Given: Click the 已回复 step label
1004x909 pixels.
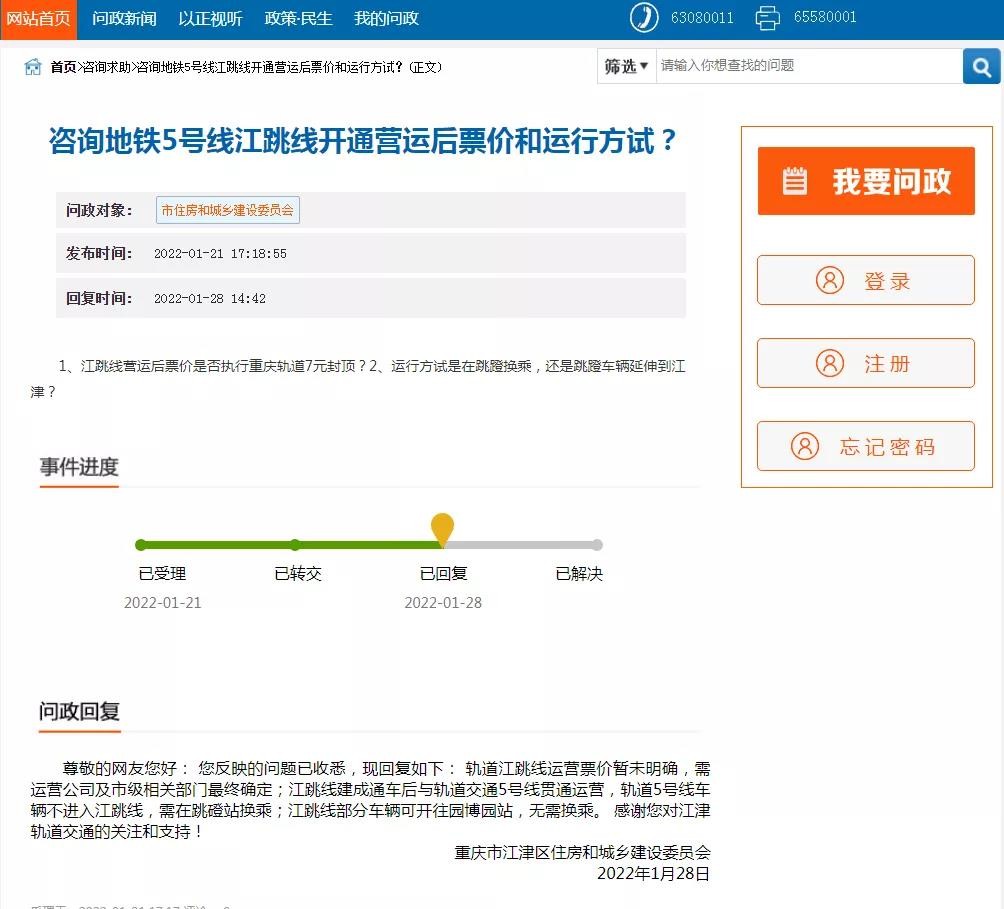Looking at the screenshot, I should coord(443,573).
